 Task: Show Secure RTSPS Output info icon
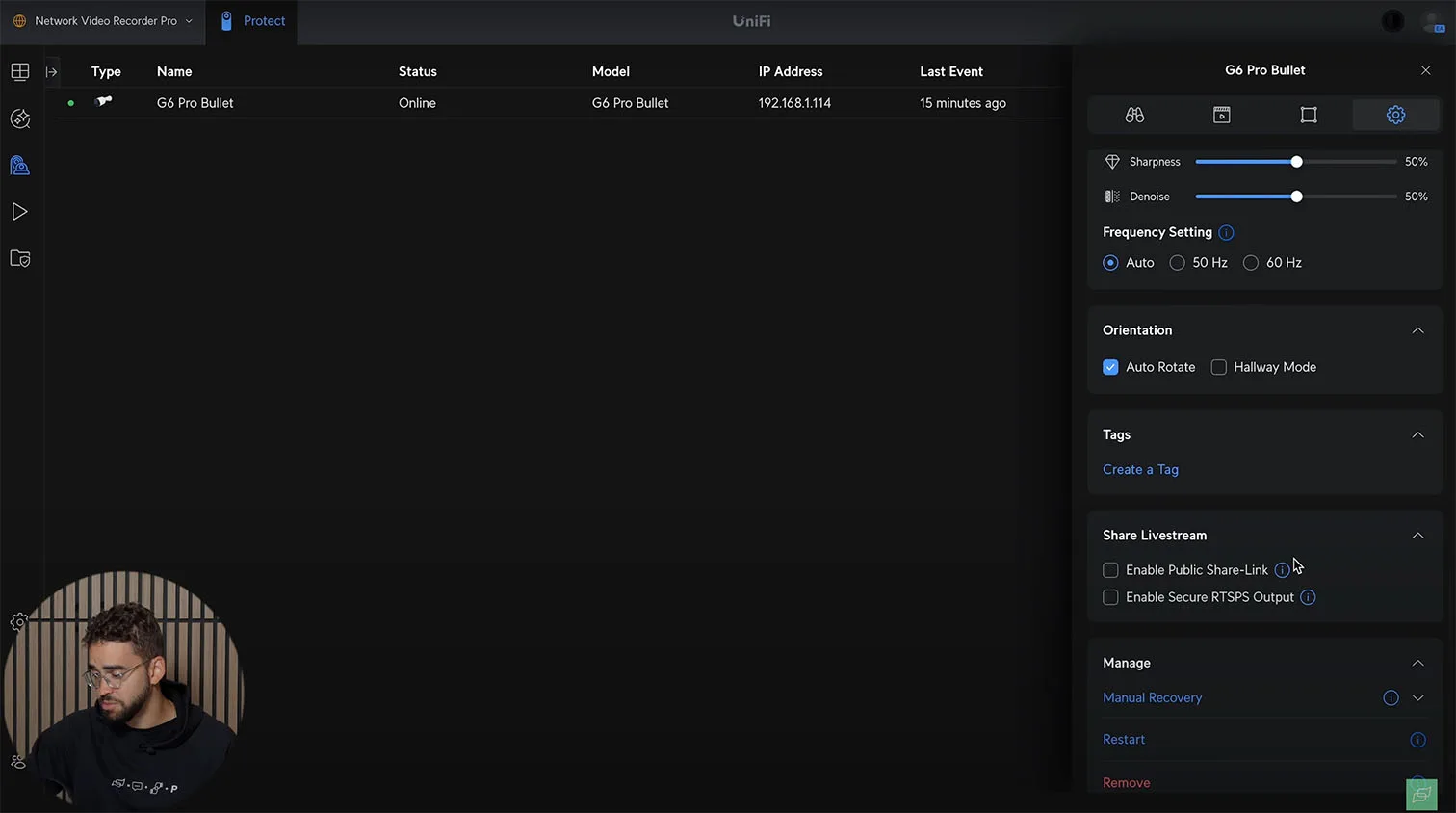click(1308, 597)
